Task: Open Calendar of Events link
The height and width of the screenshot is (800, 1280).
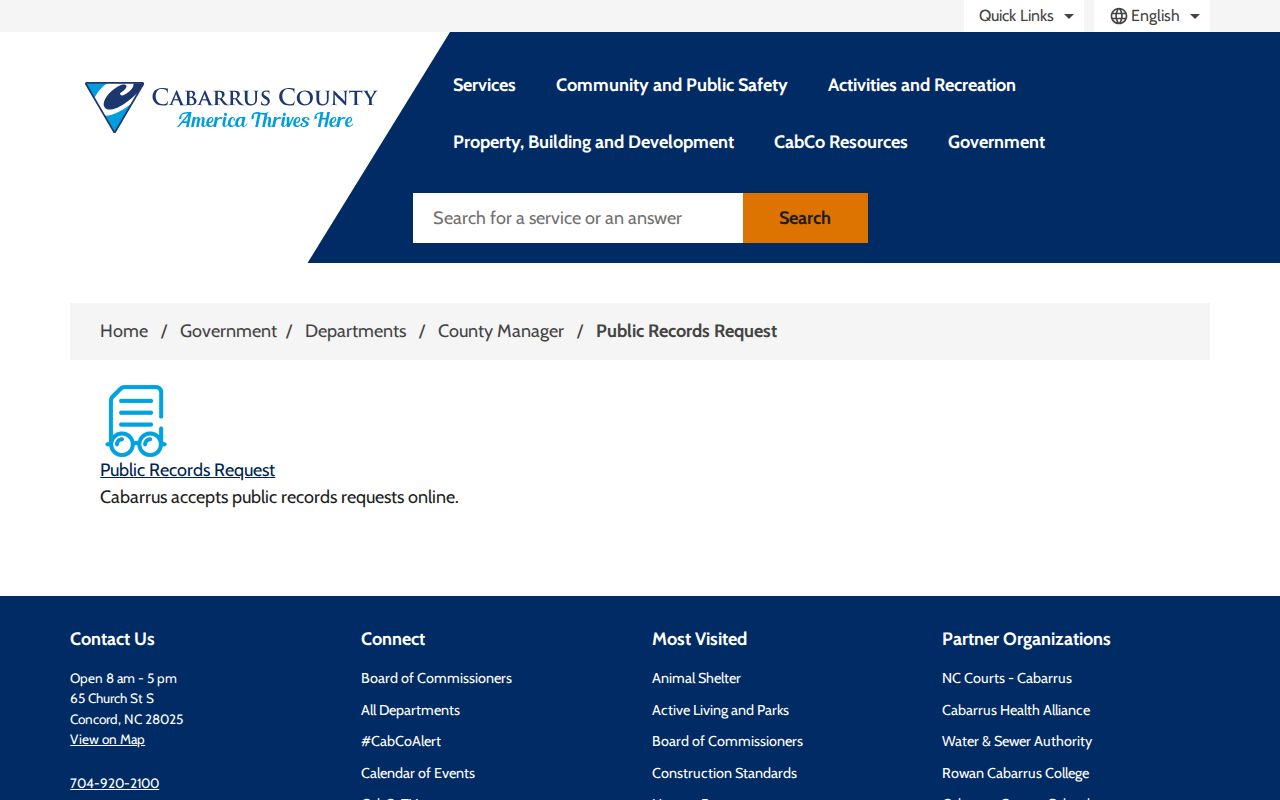Action: tap(418, 773)
